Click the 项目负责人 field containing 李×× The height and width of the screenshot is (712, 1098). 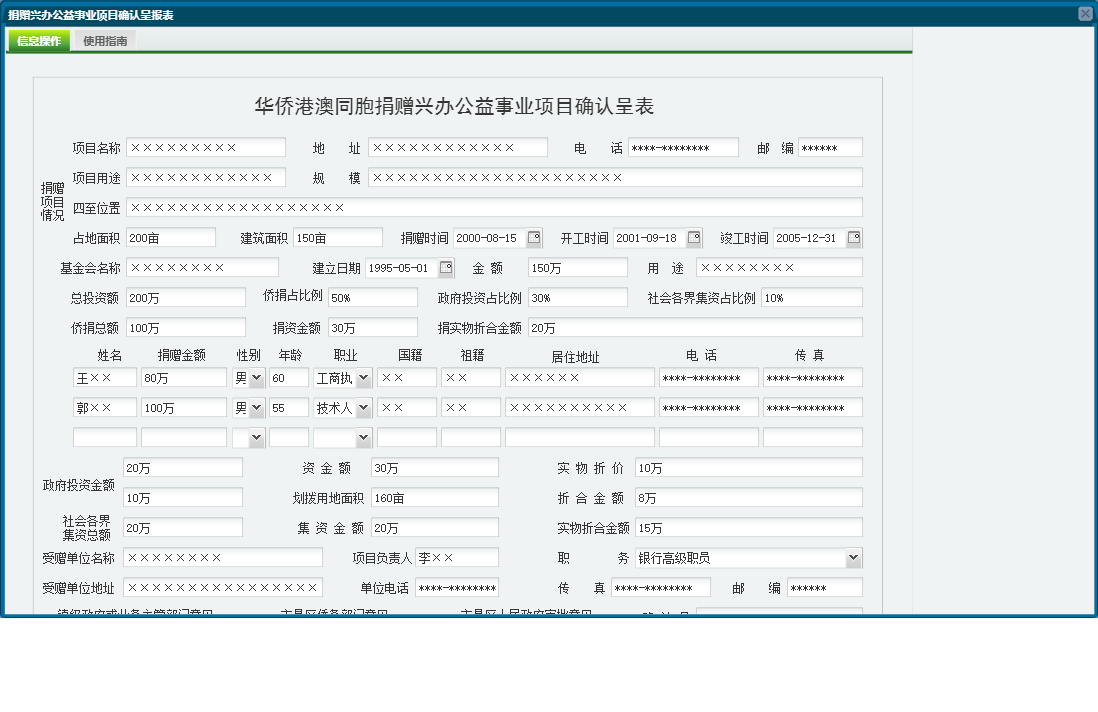456,558
